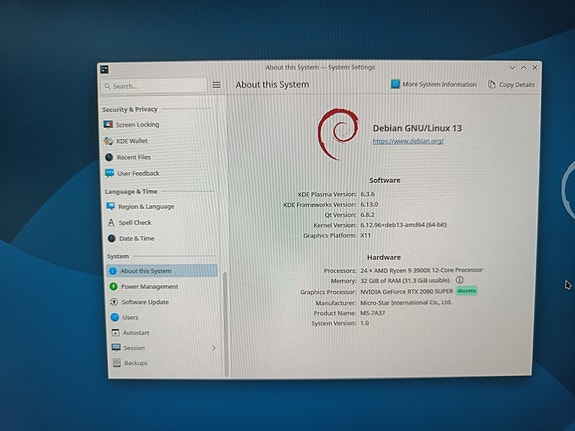Open the hamburger menu next to search
Image resolution: width=575 pixels, height=431 pixels.
click(217, 85)
